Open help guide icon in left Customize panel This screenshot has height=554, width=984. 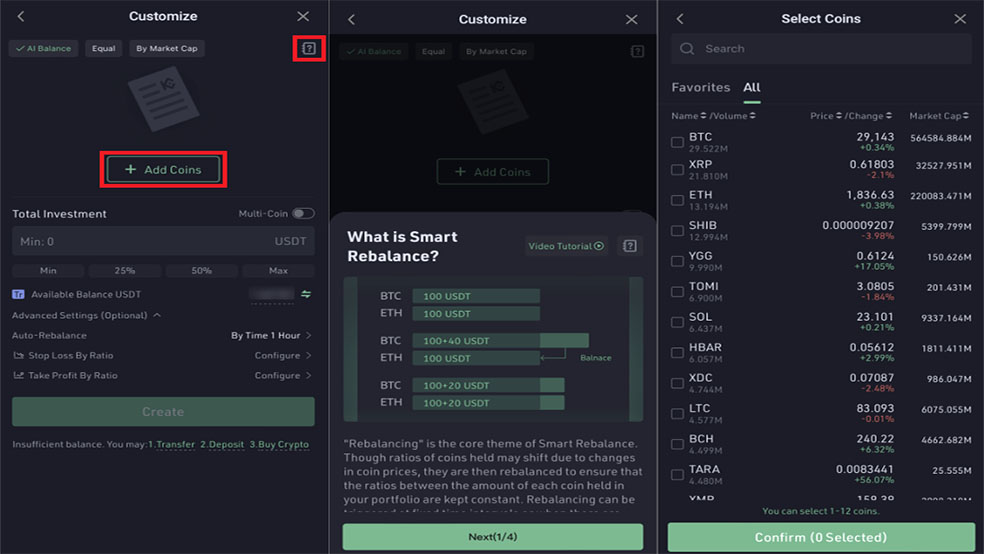click(309, 48)
